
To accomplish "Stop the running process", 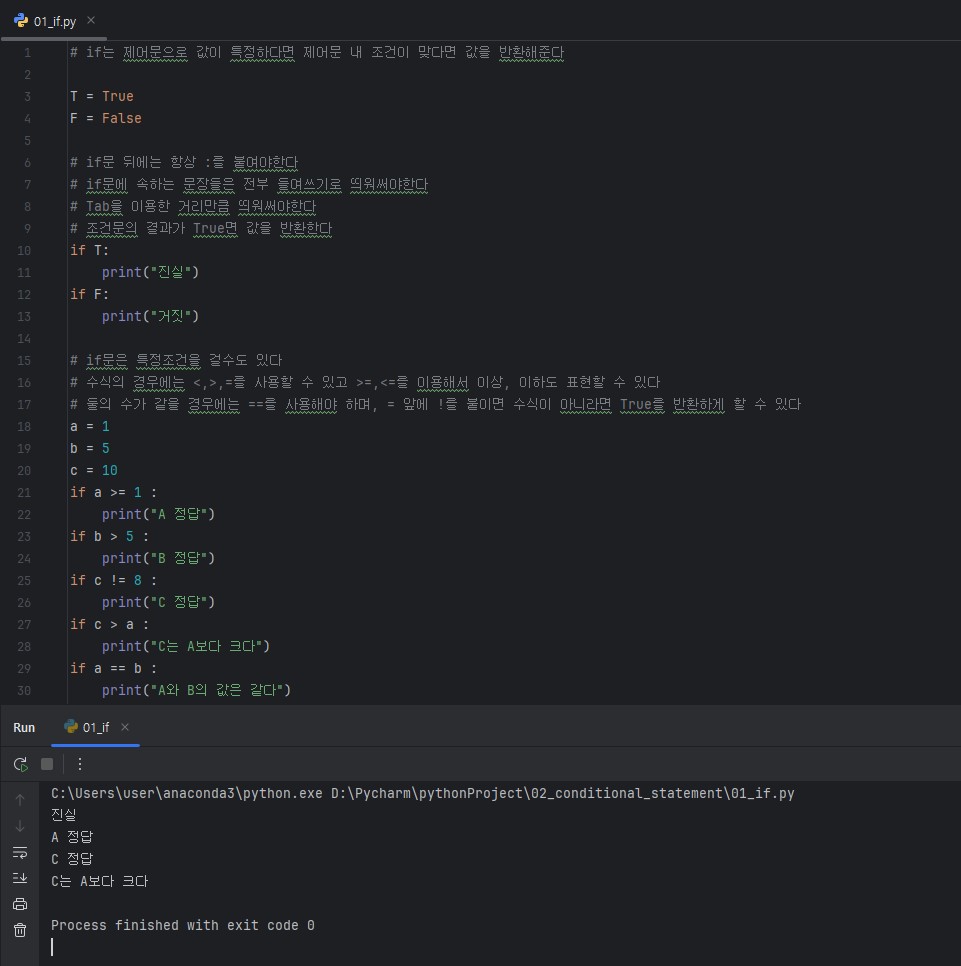I will point(47,765).
